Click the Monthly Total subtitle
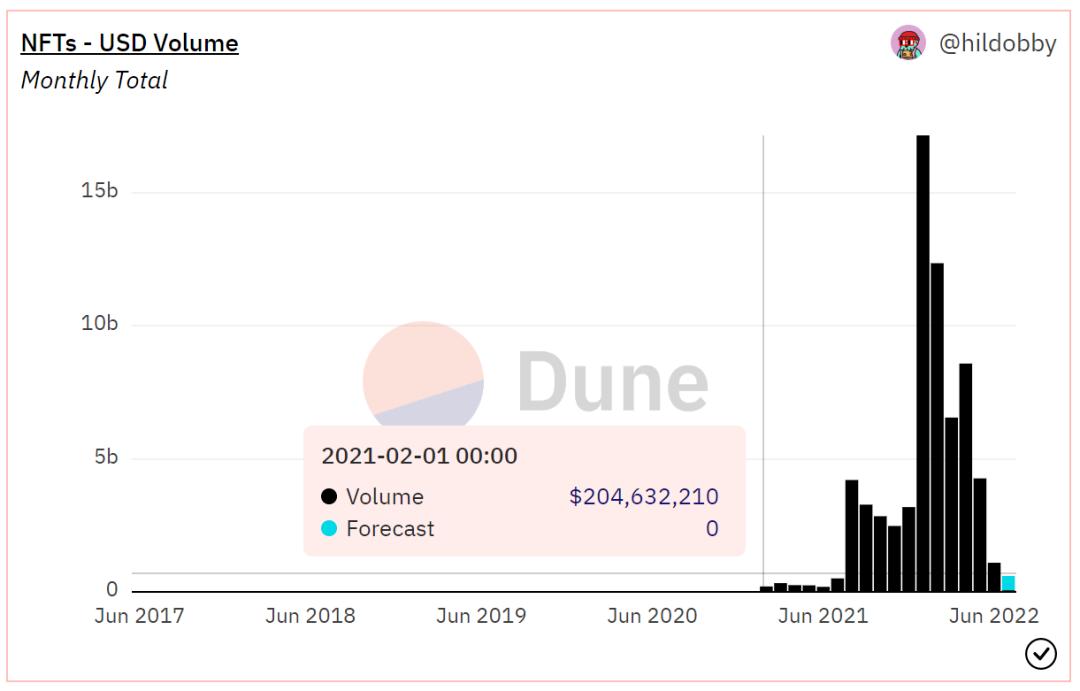The image size is (1080, 691). click(94, 81)
